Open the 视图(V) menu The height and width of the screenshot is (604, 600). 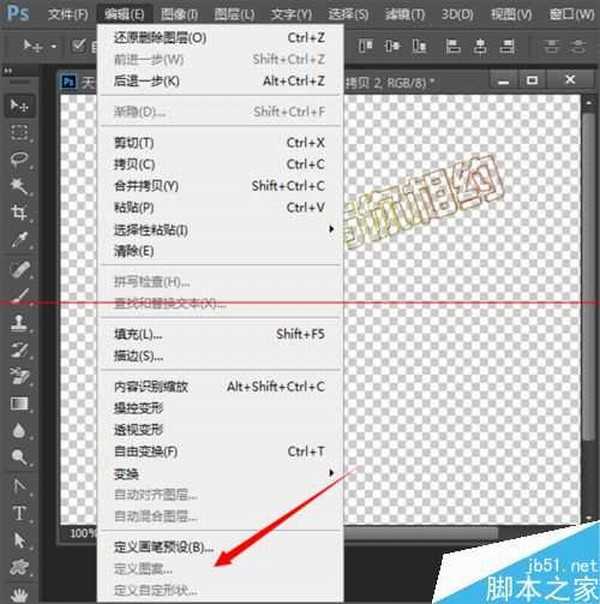point(511,15)
